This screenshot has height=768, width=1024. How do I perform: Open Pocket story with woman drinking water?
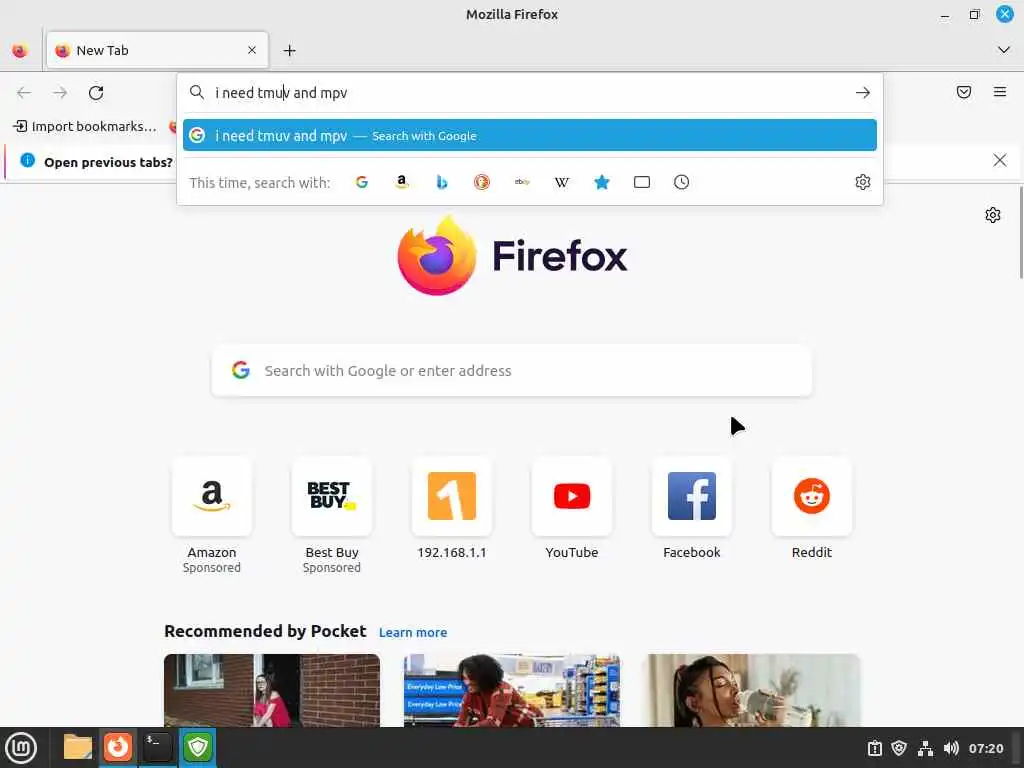tap(752, 690)
